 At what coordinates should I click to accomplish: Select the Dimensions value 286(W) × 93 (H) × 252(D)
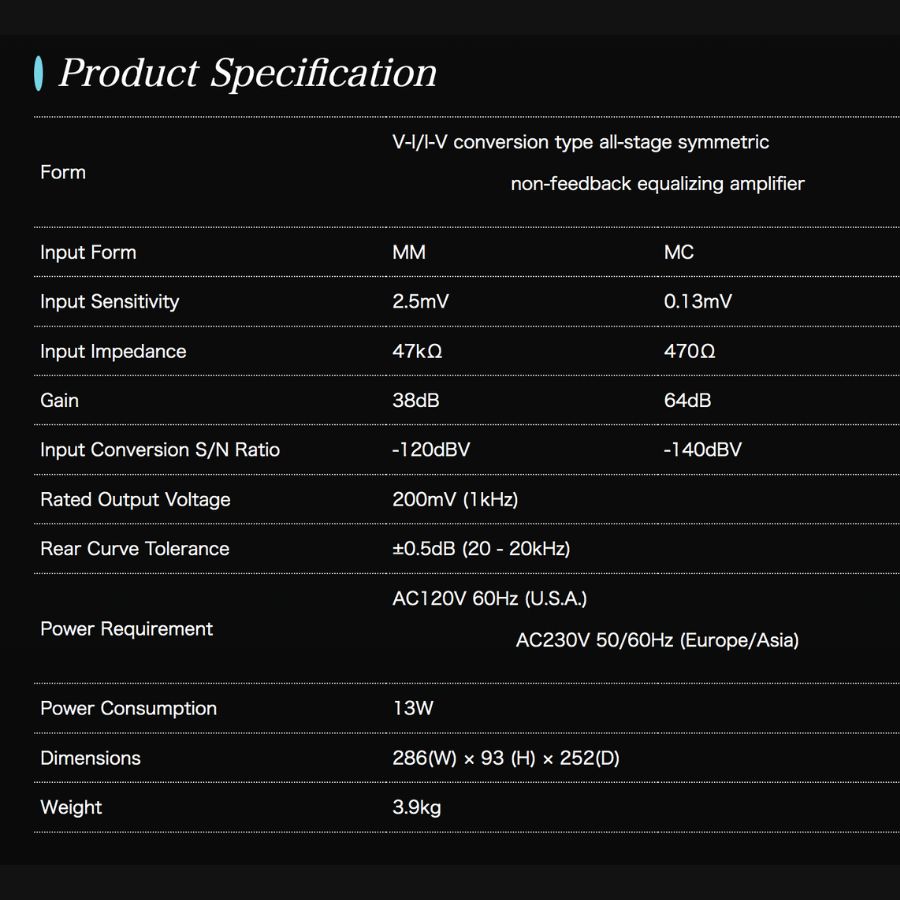pos(505,758)
